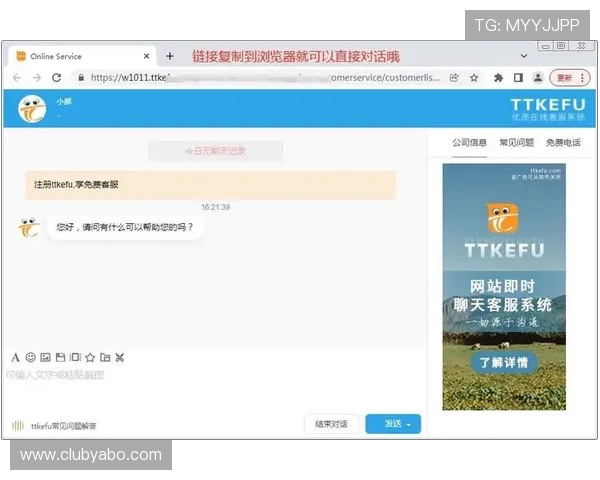Open a new browser tab with plus
The width and height of the screenshot is (600, 480).
click(x=170, y=56)
